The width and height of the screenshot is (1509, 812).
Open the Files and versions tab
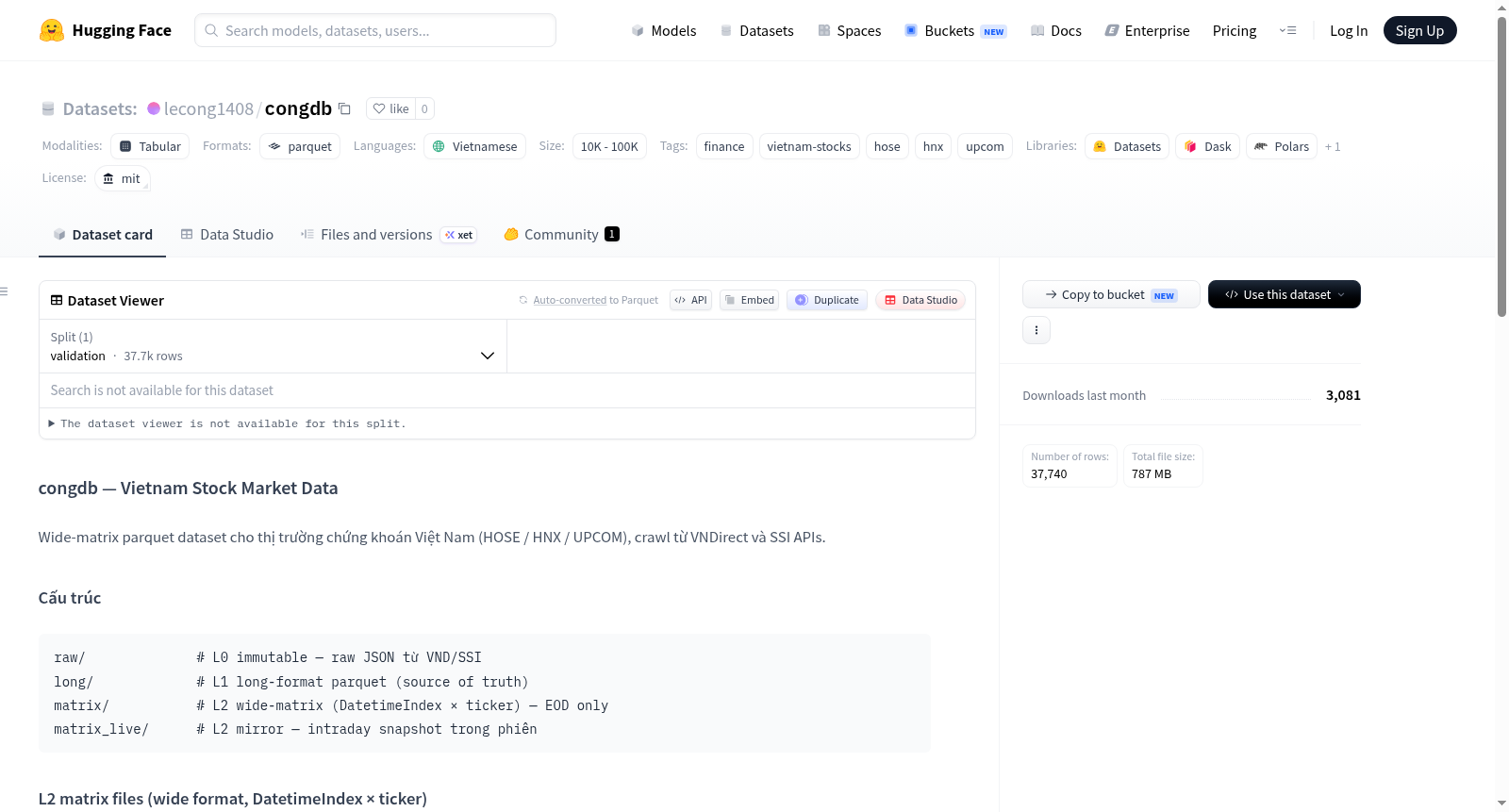[x=389, y=235]
